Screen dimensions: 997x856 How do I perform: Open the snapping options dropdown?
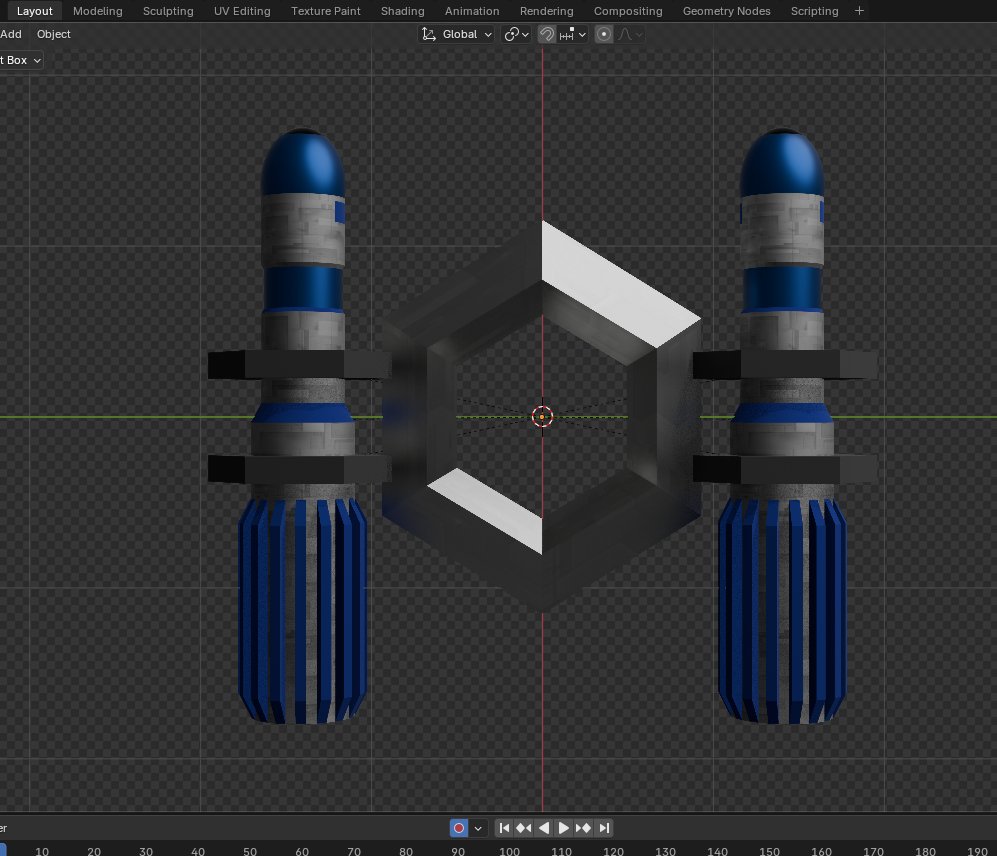572,34
